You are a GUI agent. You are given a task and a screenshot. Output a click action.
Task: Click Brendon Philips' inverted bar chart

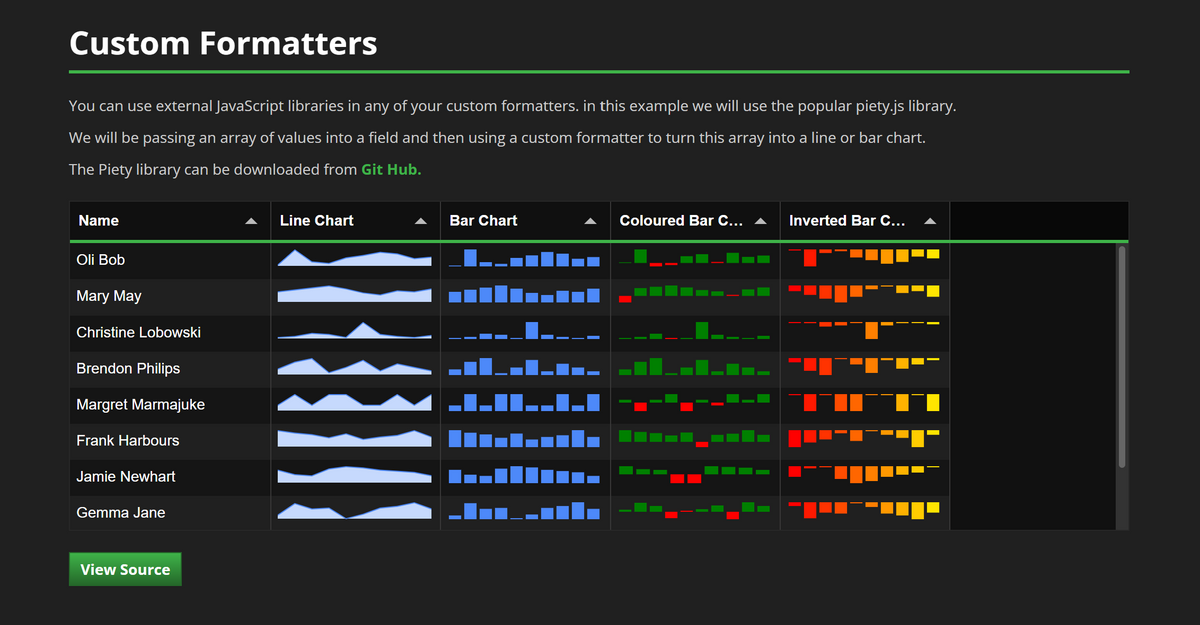(x=864, y=366)
